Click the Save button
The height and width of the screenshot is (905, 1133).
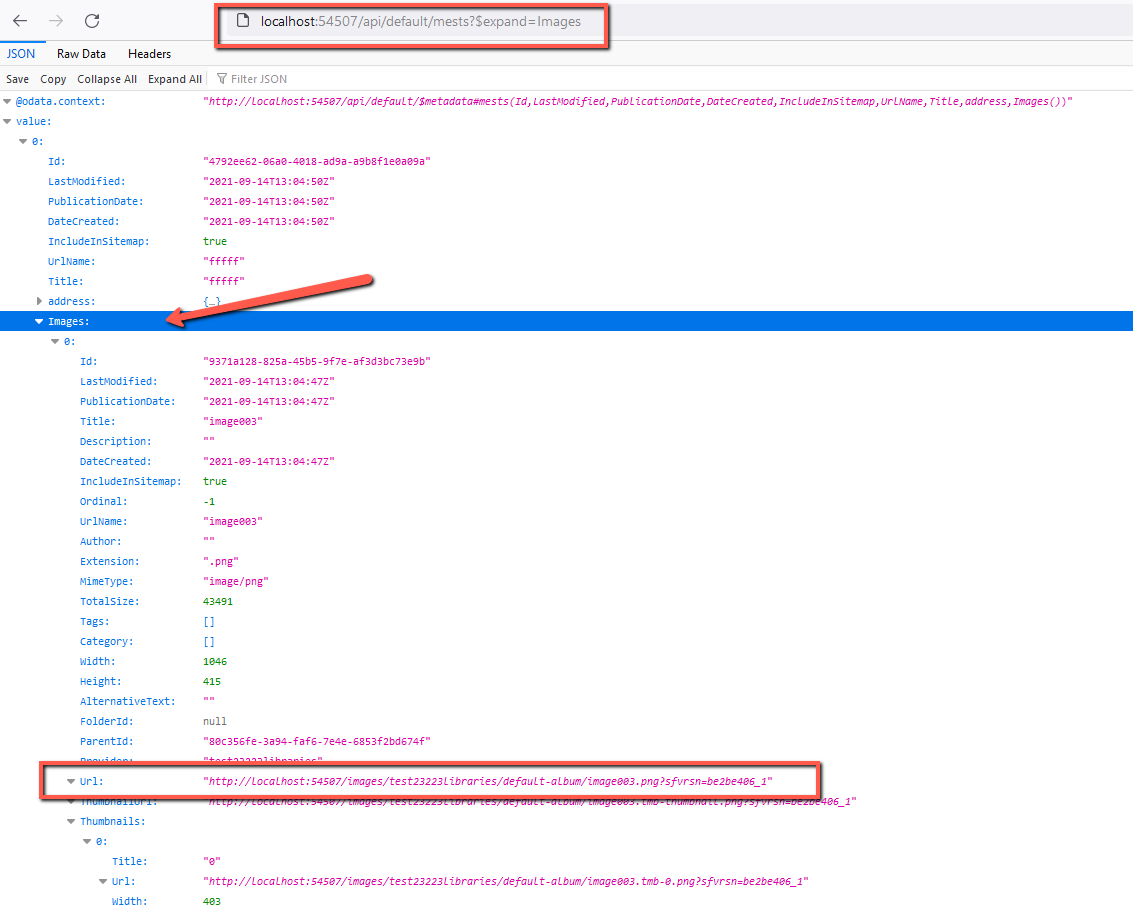pyautogui.click(x=17, y=79)
